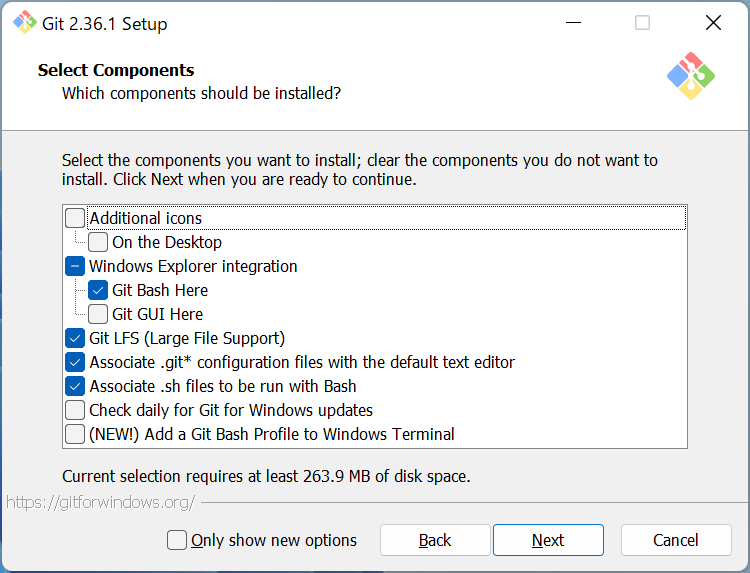The image size is (750, 573).
Task: Return with the Back button
Action: 435,540
